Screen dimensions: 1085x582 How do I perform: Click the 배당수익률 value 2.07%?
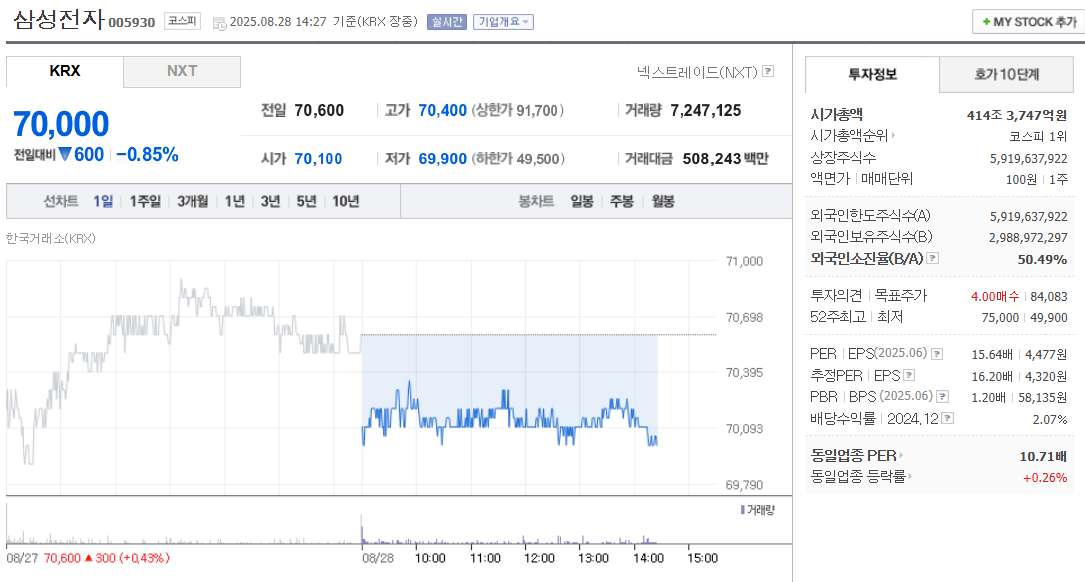click(1050, 419)
